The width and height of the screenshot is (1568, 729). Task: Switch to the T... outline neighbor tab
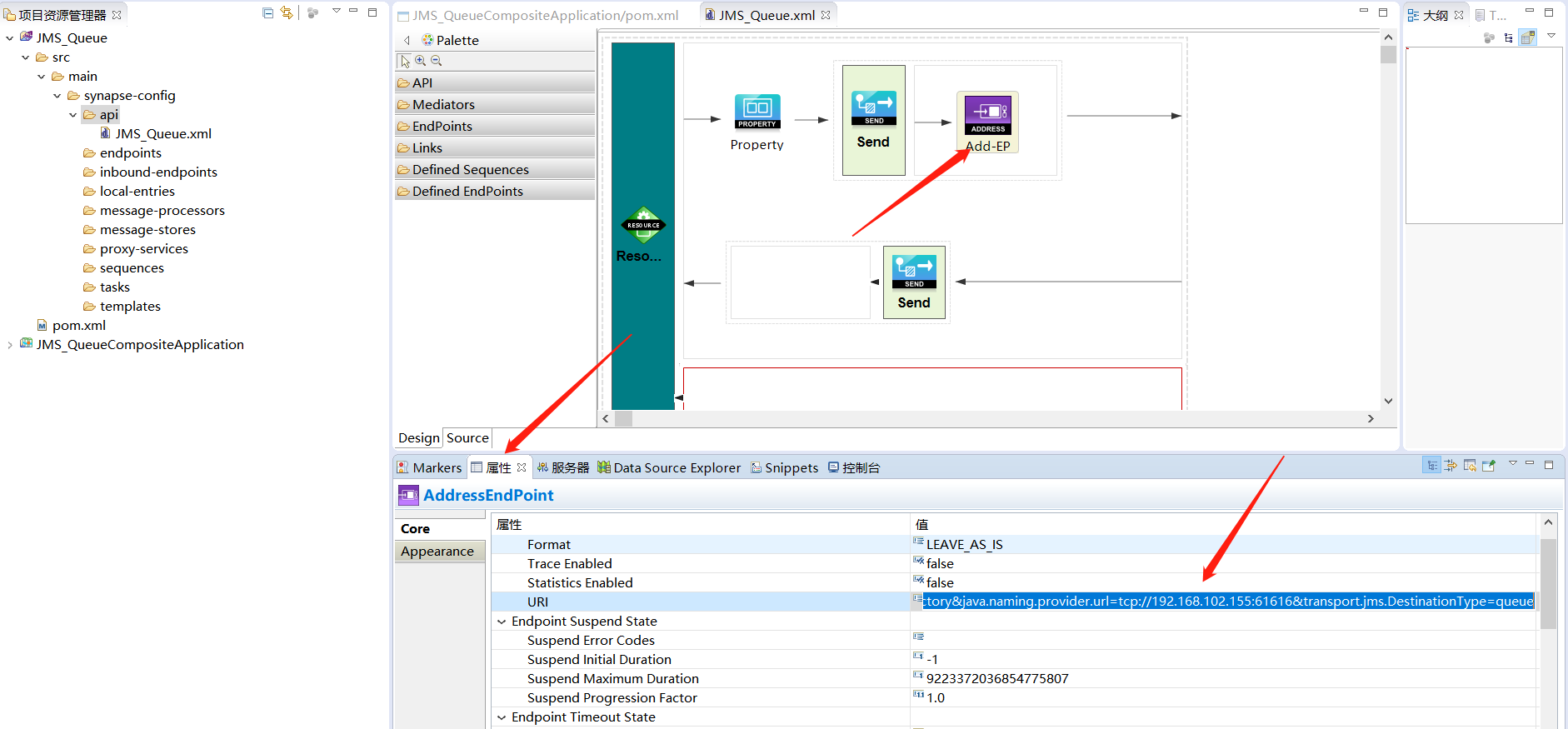(x=1491, y=15)
